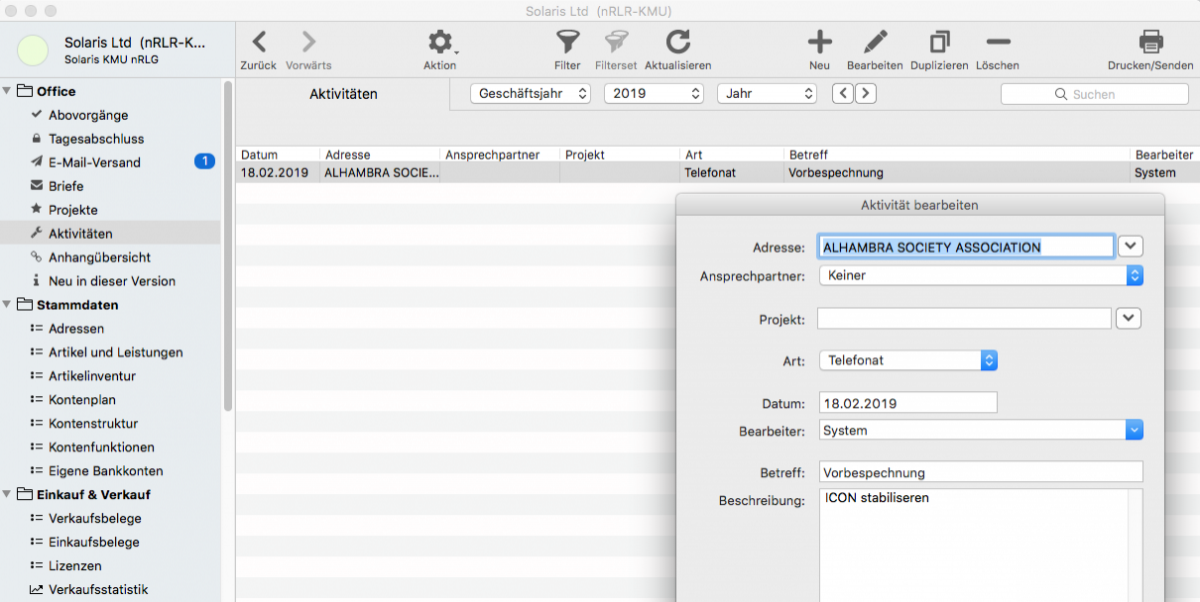Open the Art Telefonat dropdown
This screenshot has height=602, width=1200.
[x=908, y=360]
